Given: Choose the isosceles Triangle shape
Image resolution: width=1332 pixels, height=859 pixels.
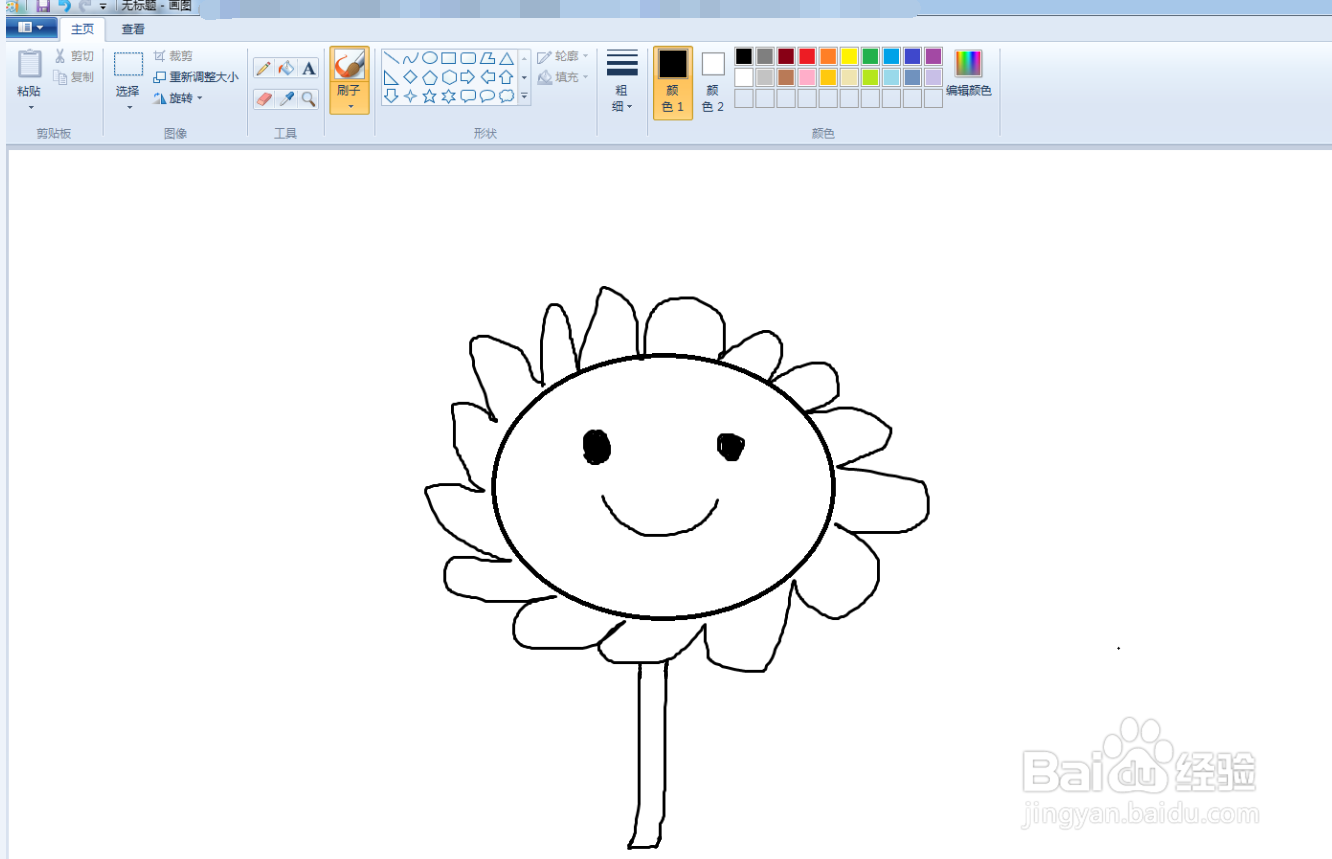Looking at the screenshot, I should coord(506,58).
